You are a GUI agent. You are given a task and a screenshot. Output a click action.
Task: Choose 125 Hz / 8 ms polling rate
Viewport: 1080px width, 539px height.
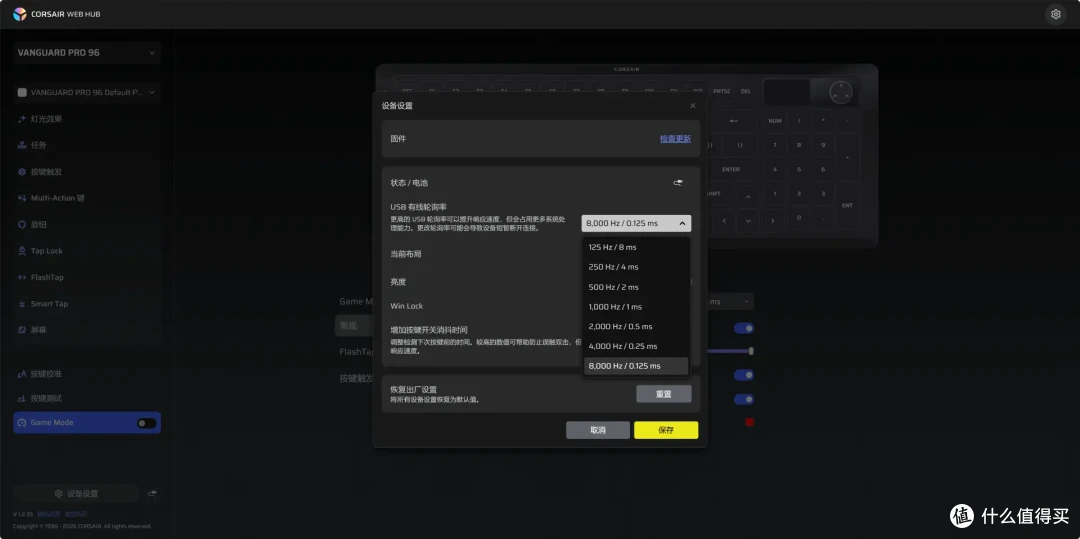pos(636,247)
